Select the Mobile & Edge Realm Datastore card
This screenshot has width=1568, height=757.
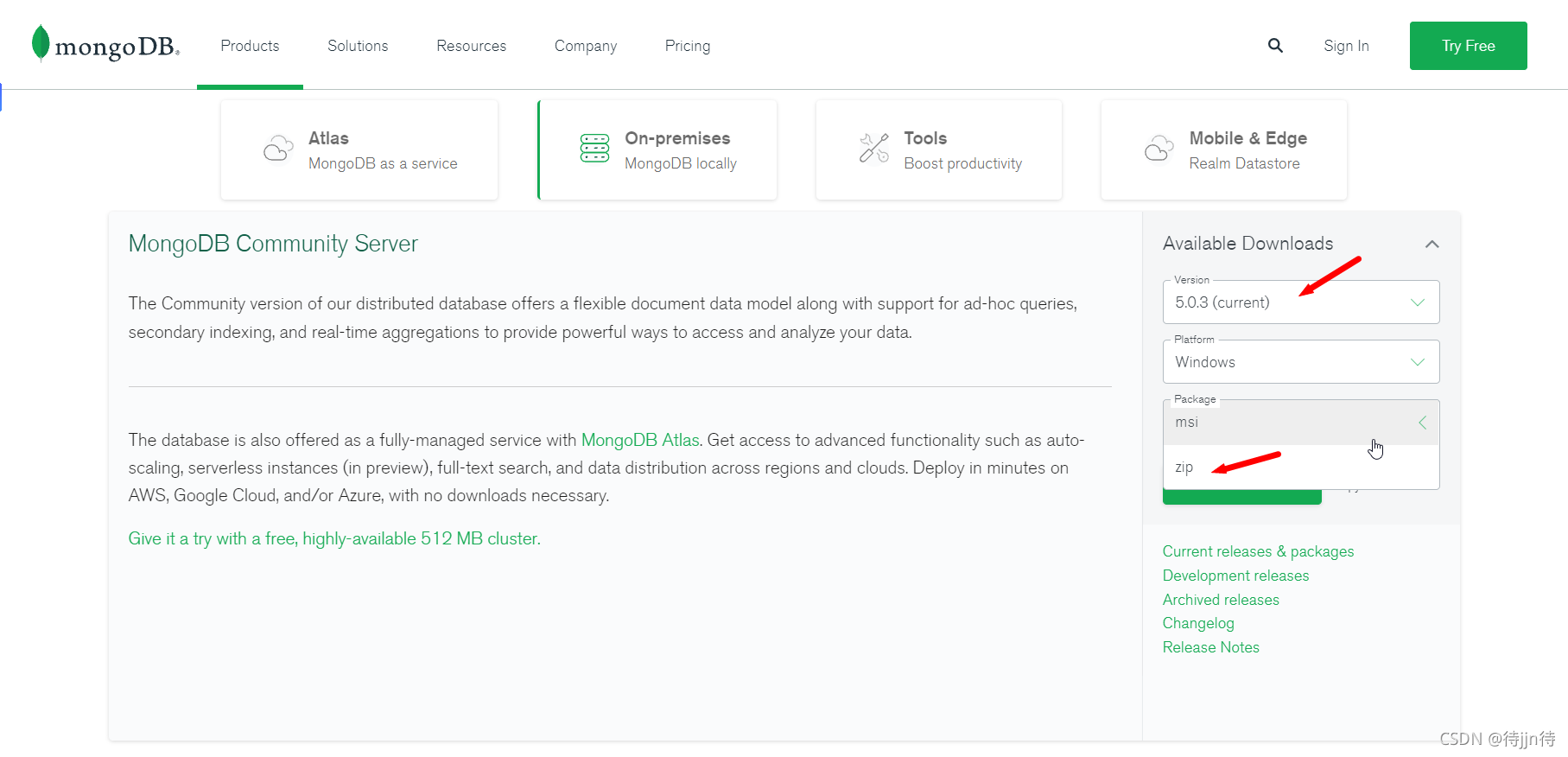(x=1224, y=149)
